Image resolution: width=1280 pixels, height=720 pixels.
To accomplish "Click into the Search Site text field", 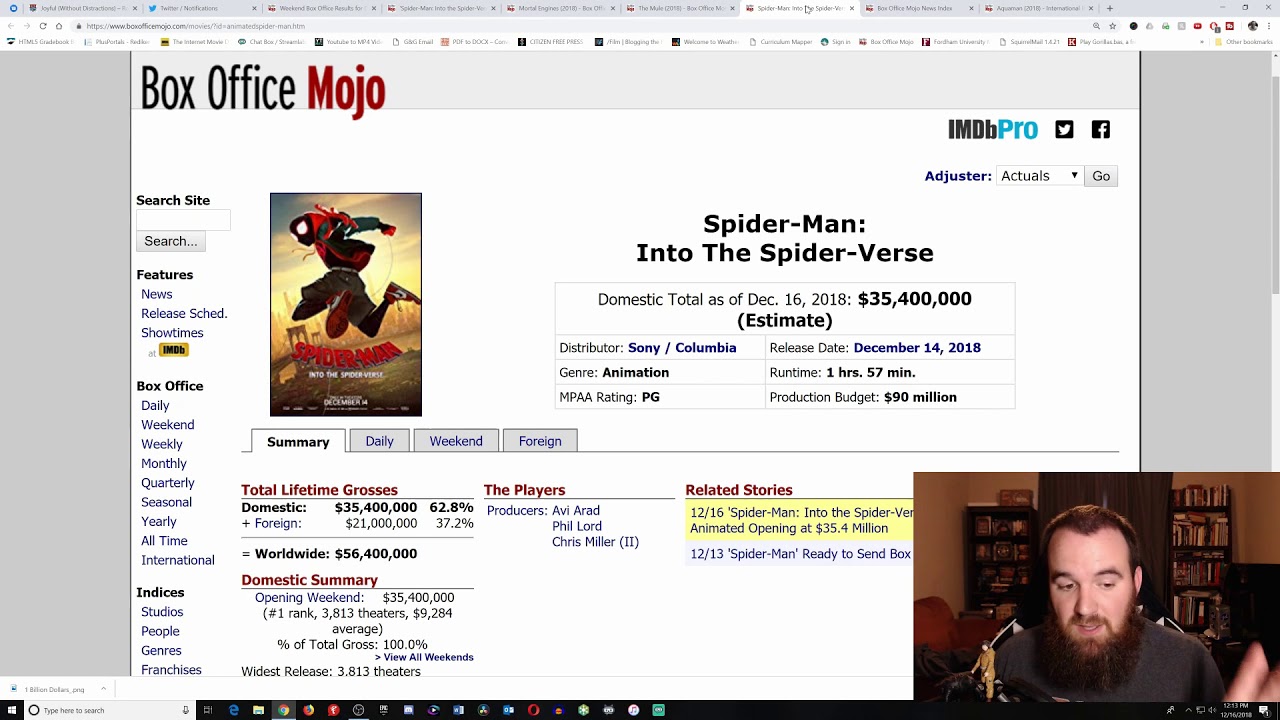I will [x=183, y=219].
